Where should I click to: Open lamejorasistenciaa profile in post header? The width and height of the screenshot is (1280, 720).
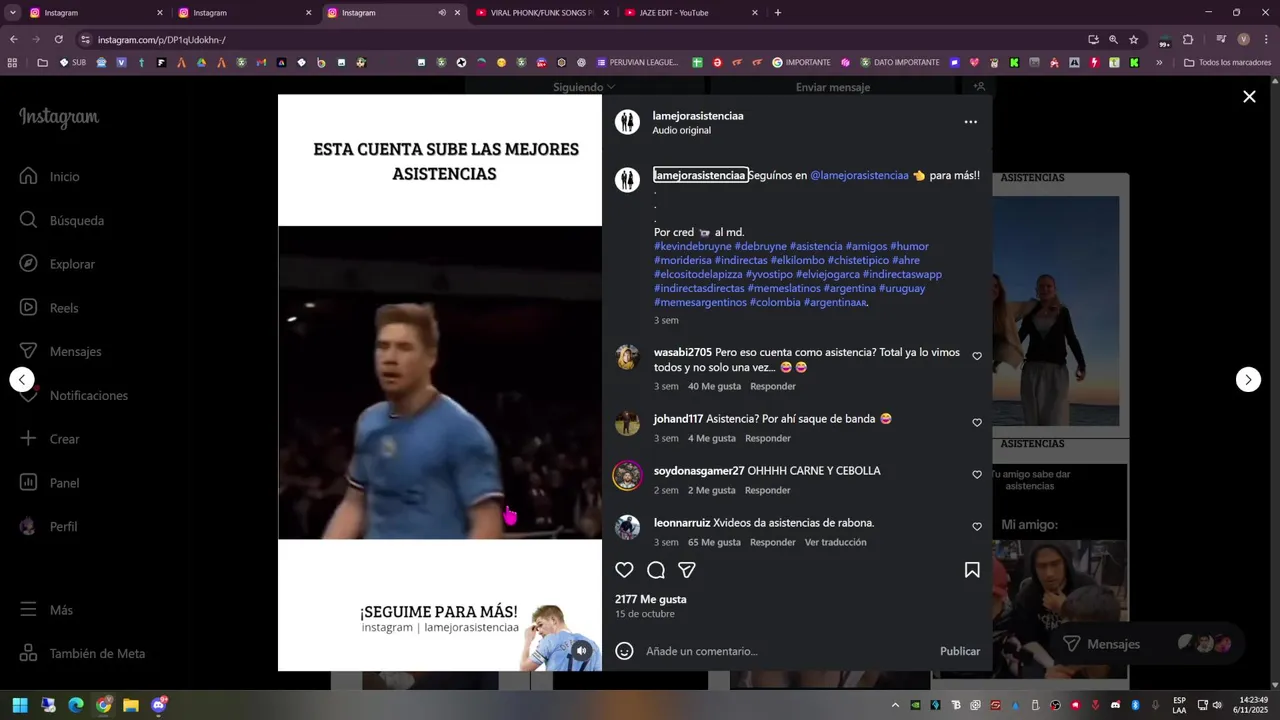[x=698, y=116]
